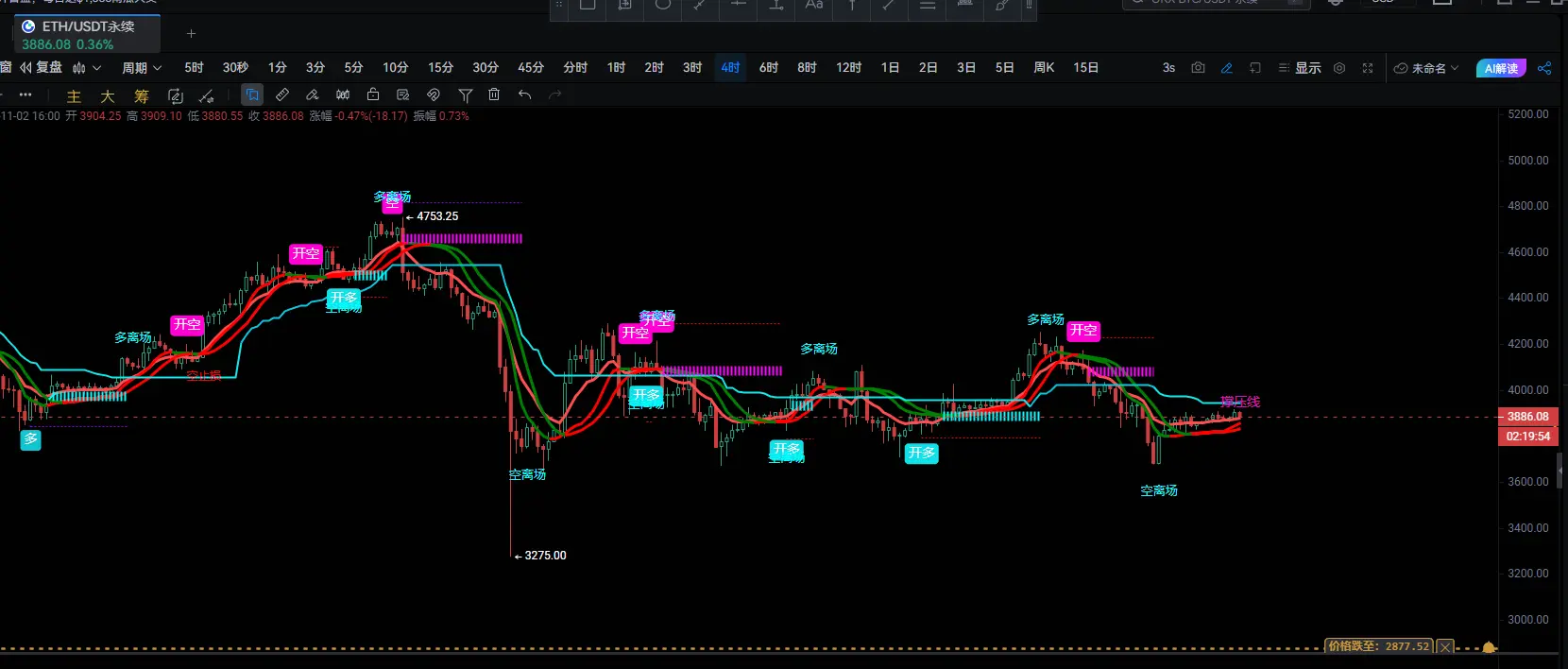The width and height of the screenshot is (1568, 669).
Task: Close the 价格跌至 2877.52 price alert
Action: (1445, 647)
